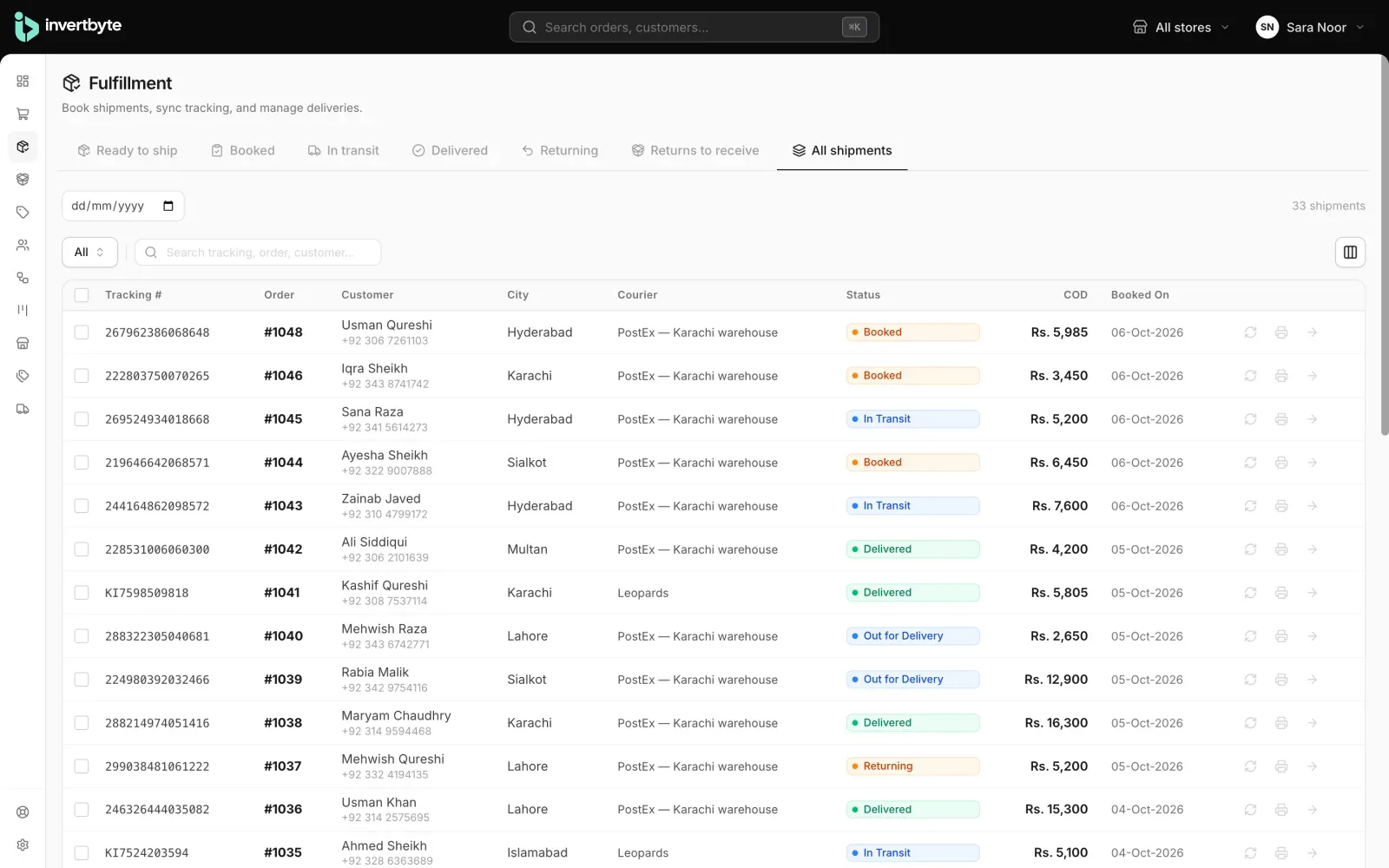The image size is (1389, 868).
Task: Open the delivery truck icon in sidebar
Action: (x=23, y=409)
